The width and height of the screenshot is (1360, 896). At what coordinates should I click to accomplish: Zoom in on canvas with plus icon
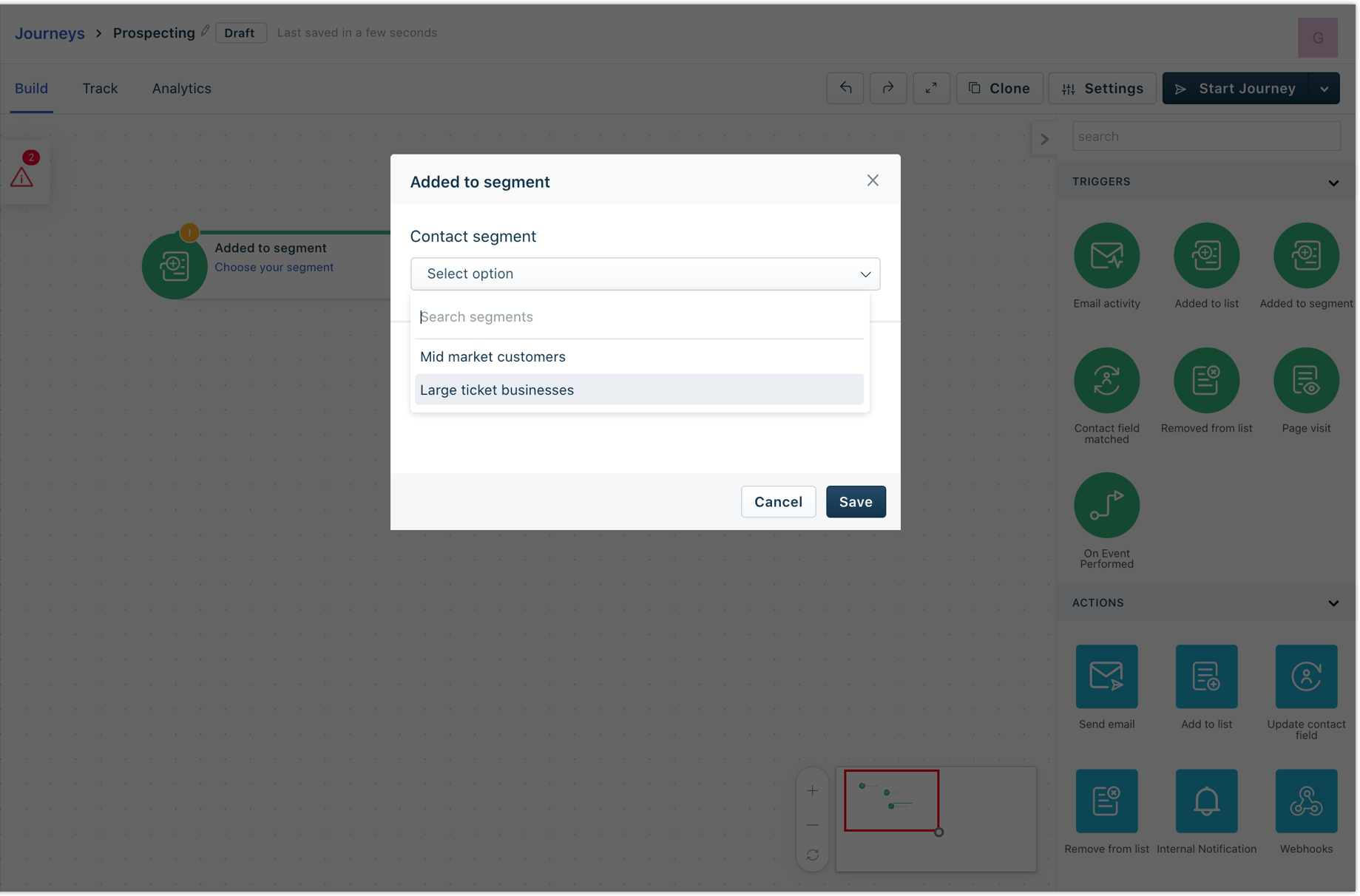coord(812,791)
